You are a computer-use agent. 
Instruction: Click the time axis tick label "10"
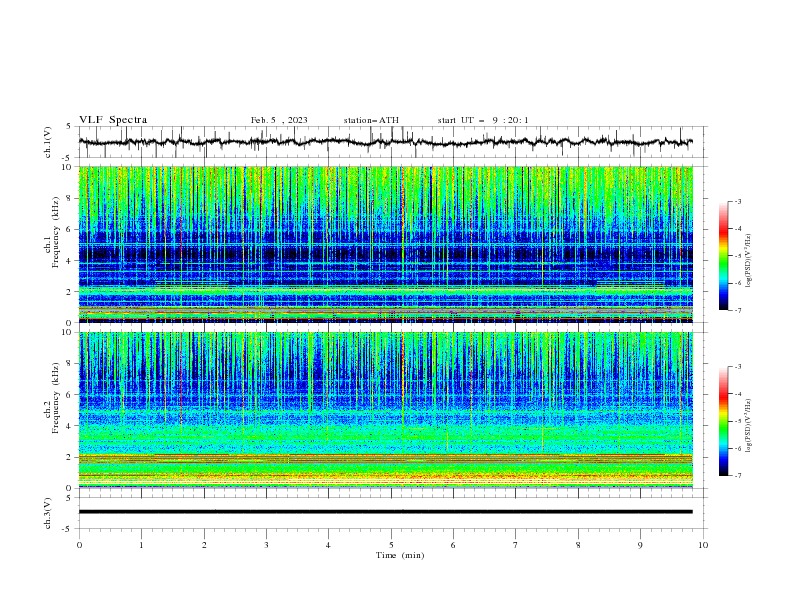coord(703,545)
